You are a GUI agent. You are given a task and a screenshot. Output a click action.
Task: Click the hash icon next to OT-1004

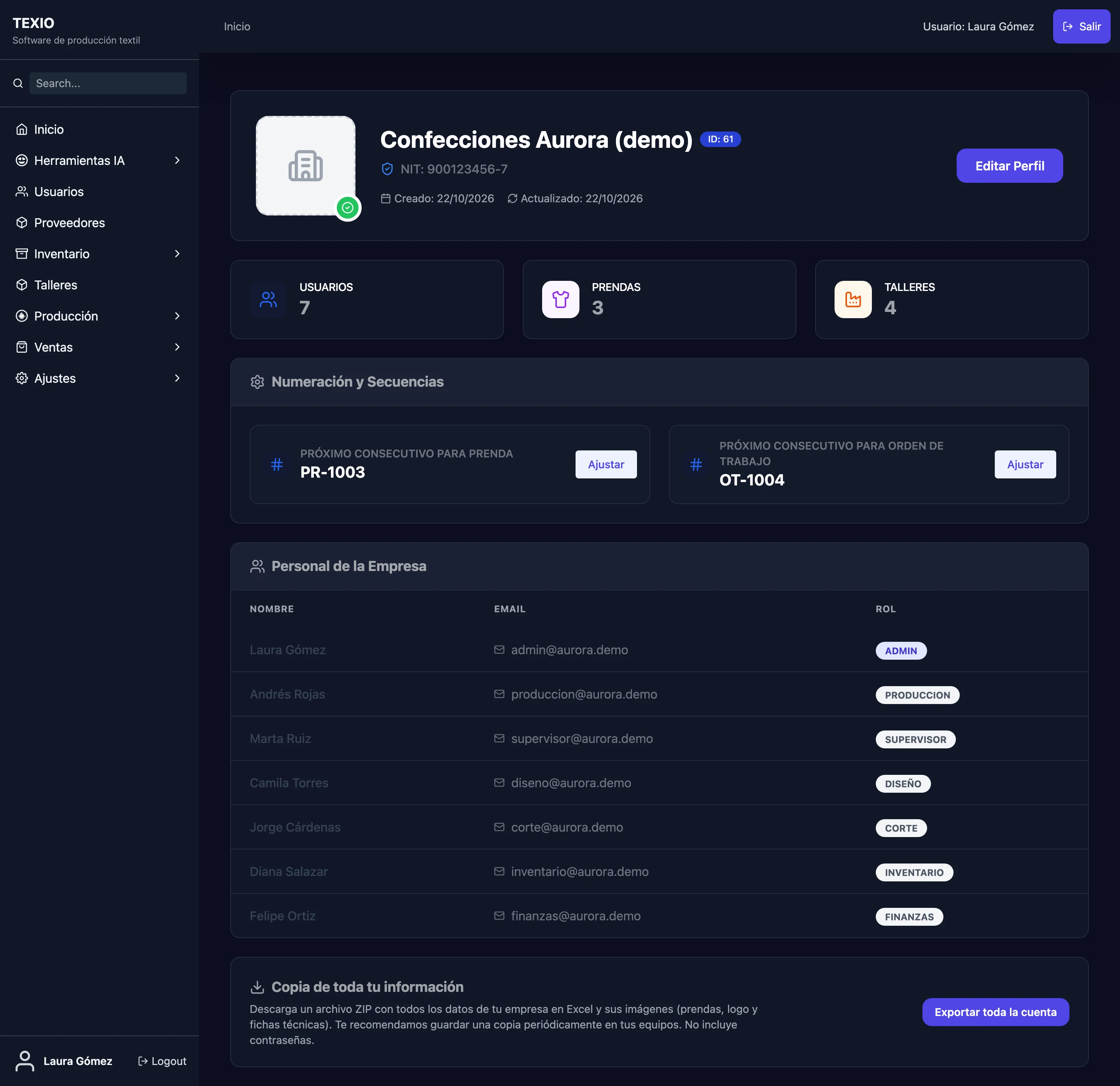click(x=696, y=464)
